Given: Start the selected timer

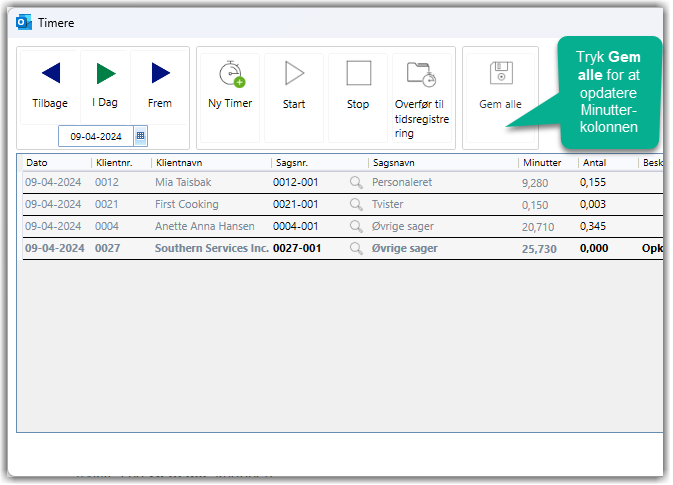Looking at the screenshot, I should click(x=294, y=97).
